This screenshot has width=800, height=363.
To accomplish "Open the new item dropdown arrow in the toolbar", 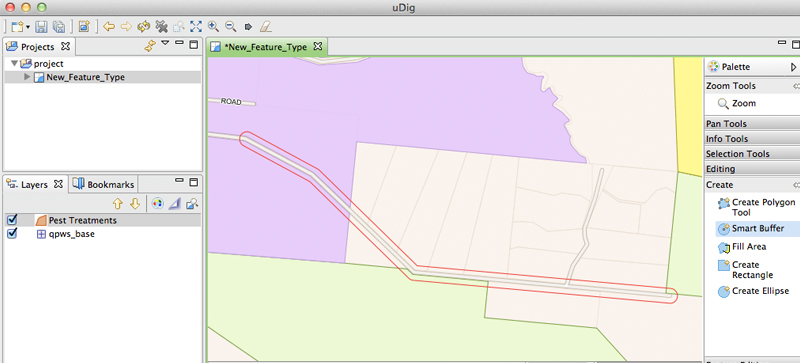I will pos(28,27).
